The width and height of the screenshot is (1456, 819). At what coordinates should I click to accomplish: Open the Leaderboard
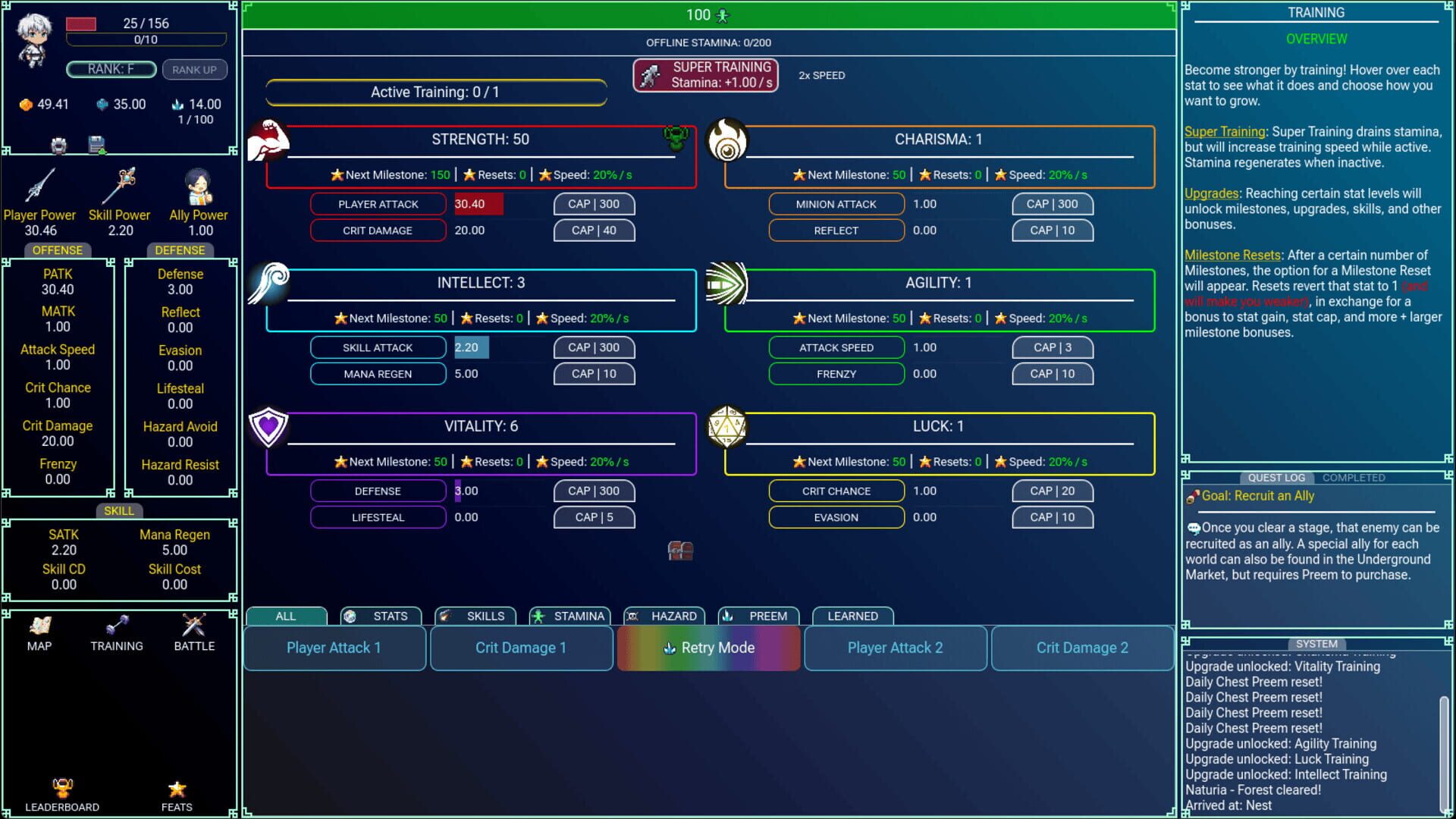[62, 789]
